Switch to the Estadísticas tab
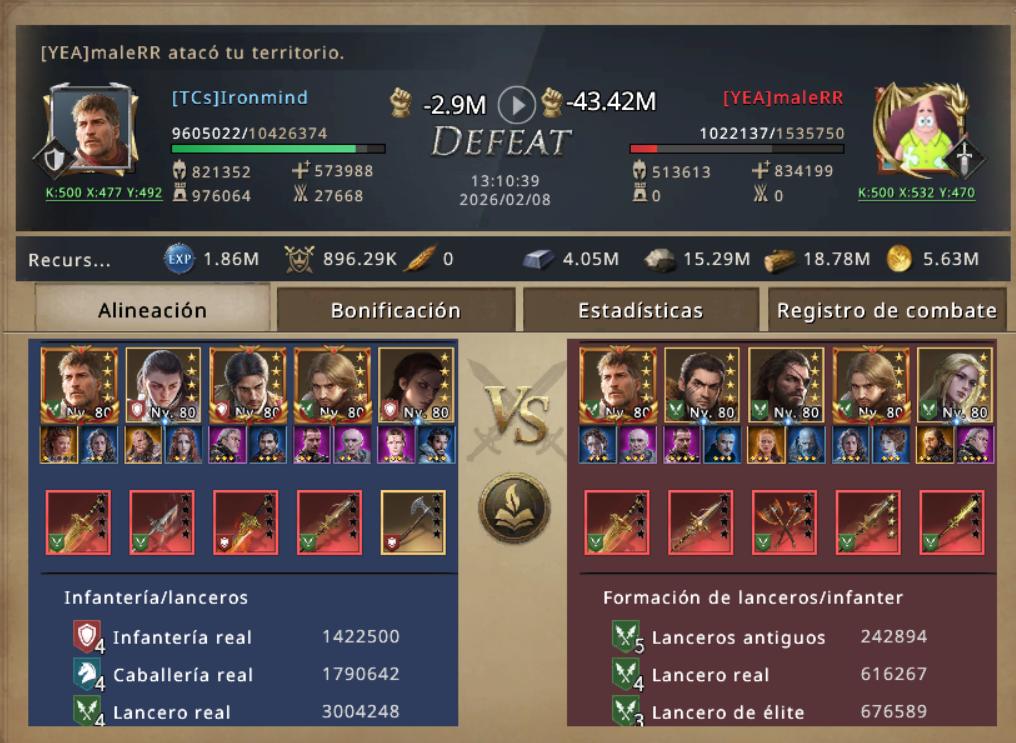Image resolution: width=1016 pixels, height=743 pixels. pyautogui.click(x=641, y=310)
